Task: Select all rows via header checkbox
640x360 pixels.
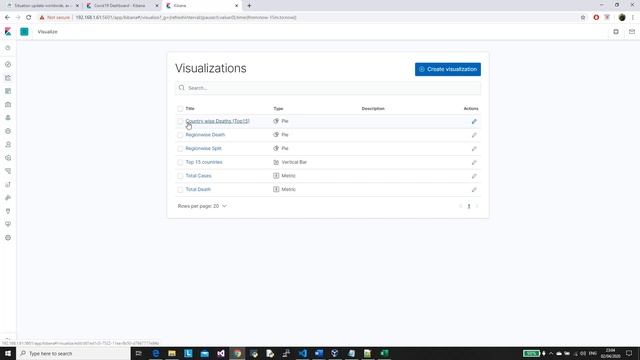Action: click(180, 109)
